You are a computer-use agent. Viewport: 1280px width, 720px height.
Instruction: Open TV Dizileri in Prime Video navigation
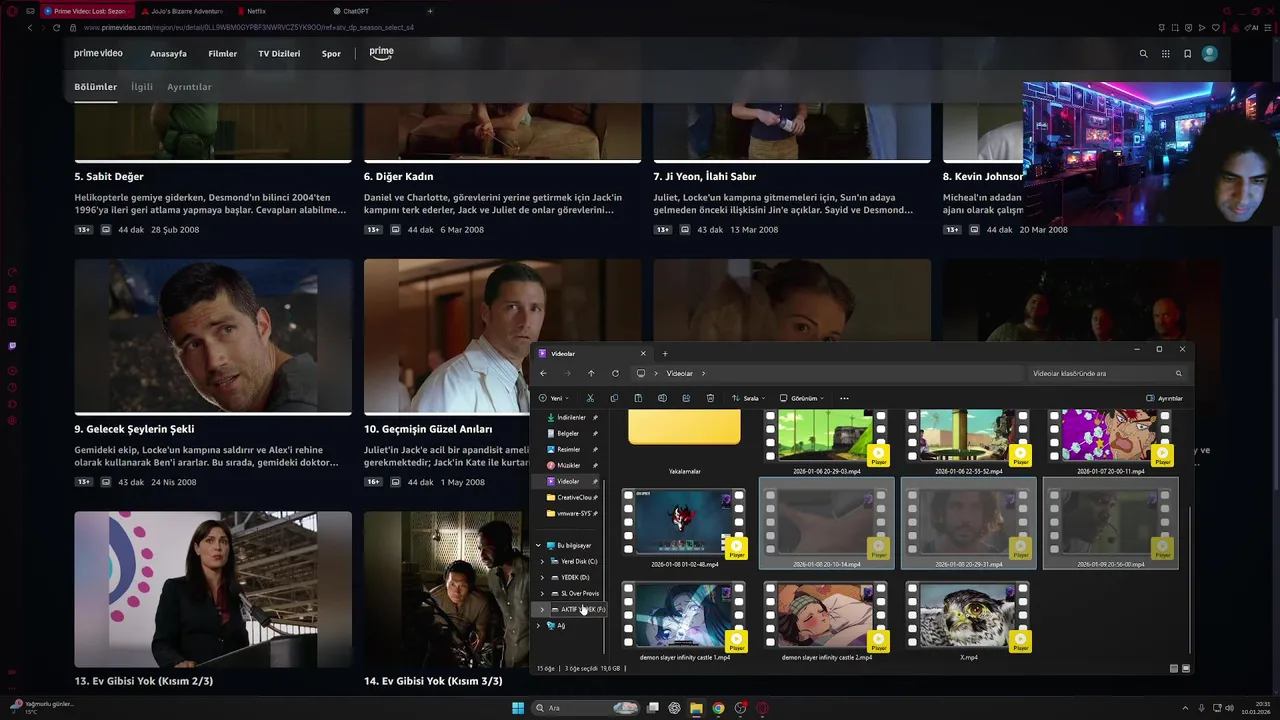pos(279,54)
